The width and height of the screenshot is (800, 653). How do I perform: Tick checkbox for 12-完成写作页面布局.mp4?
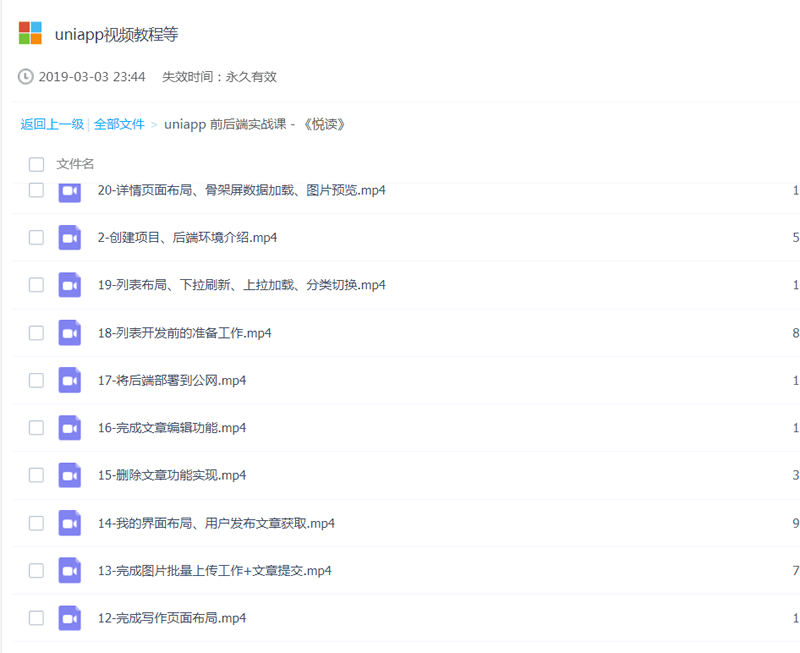coord(36,618)
